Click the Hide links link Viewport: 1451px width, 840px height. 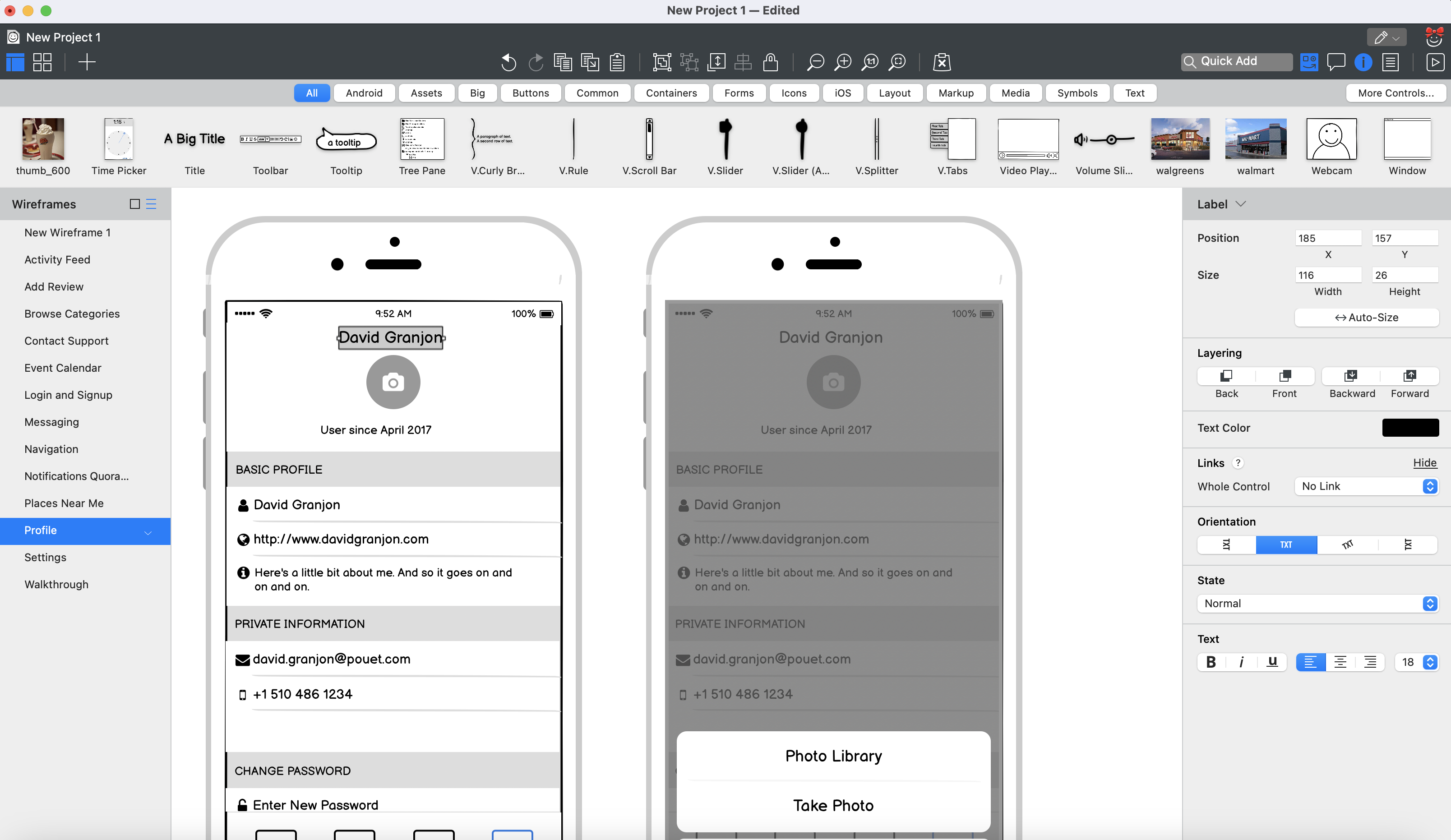tap(1424, 463)
